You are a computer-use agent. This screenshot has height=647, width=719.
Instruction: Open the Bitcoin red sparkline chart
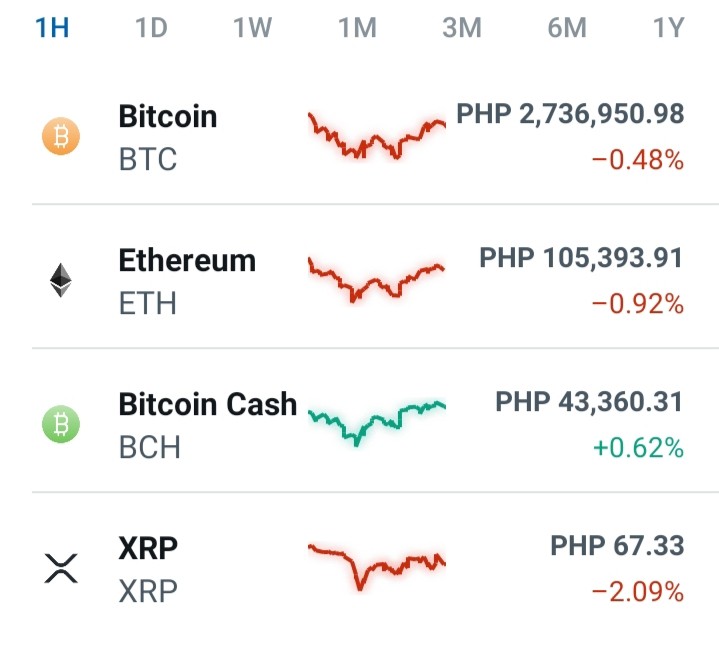[377, 136]
